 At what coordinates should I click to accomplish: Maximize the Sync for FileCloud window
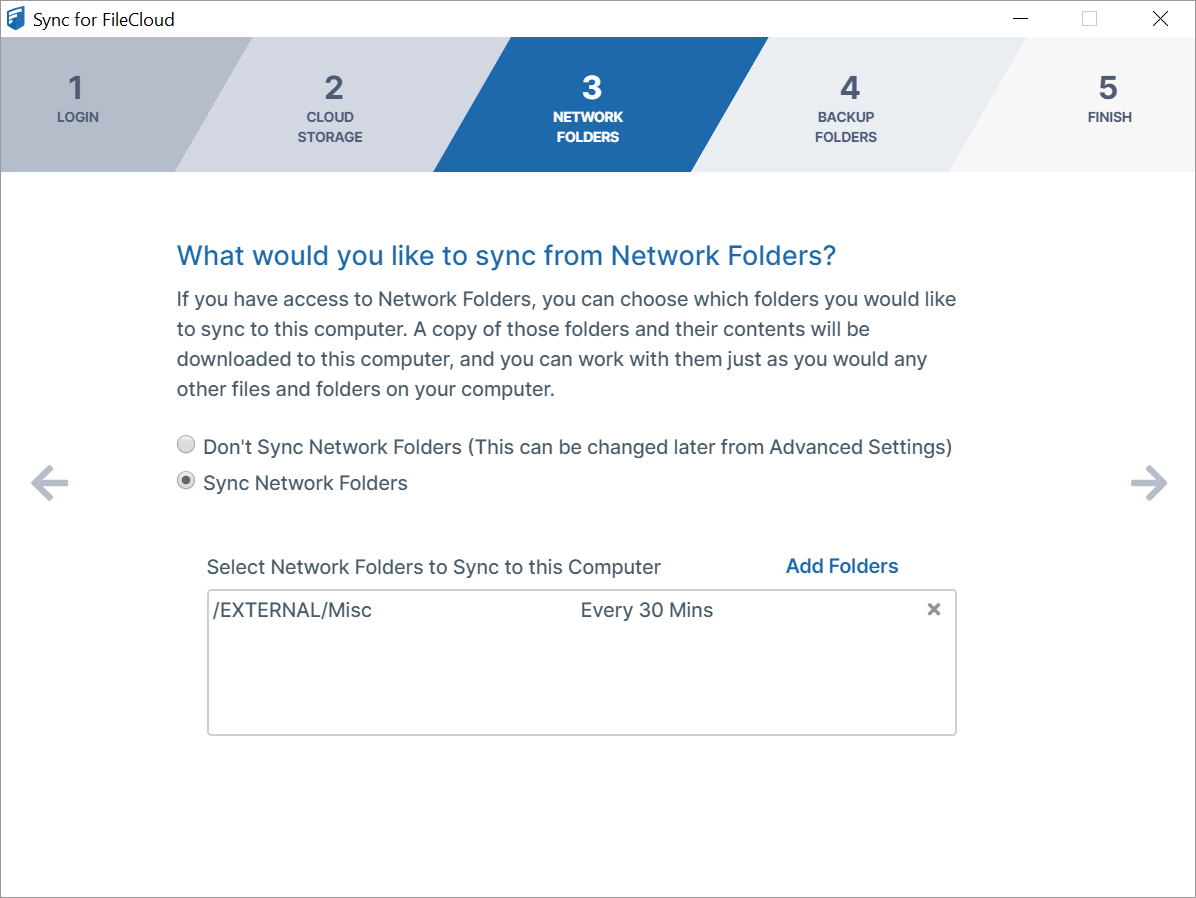(1089, 19)
